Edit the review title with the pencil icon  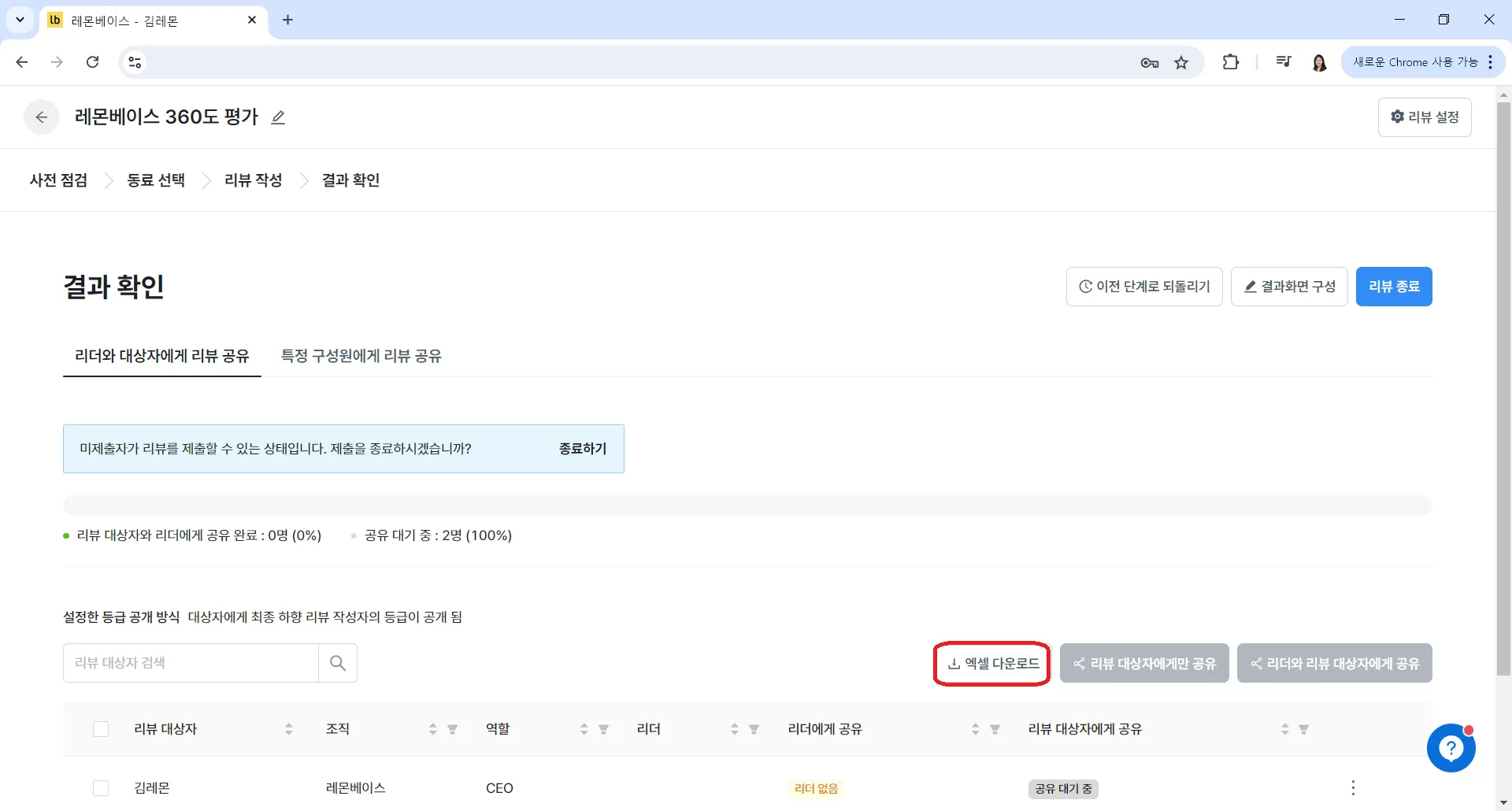(278, 117)
